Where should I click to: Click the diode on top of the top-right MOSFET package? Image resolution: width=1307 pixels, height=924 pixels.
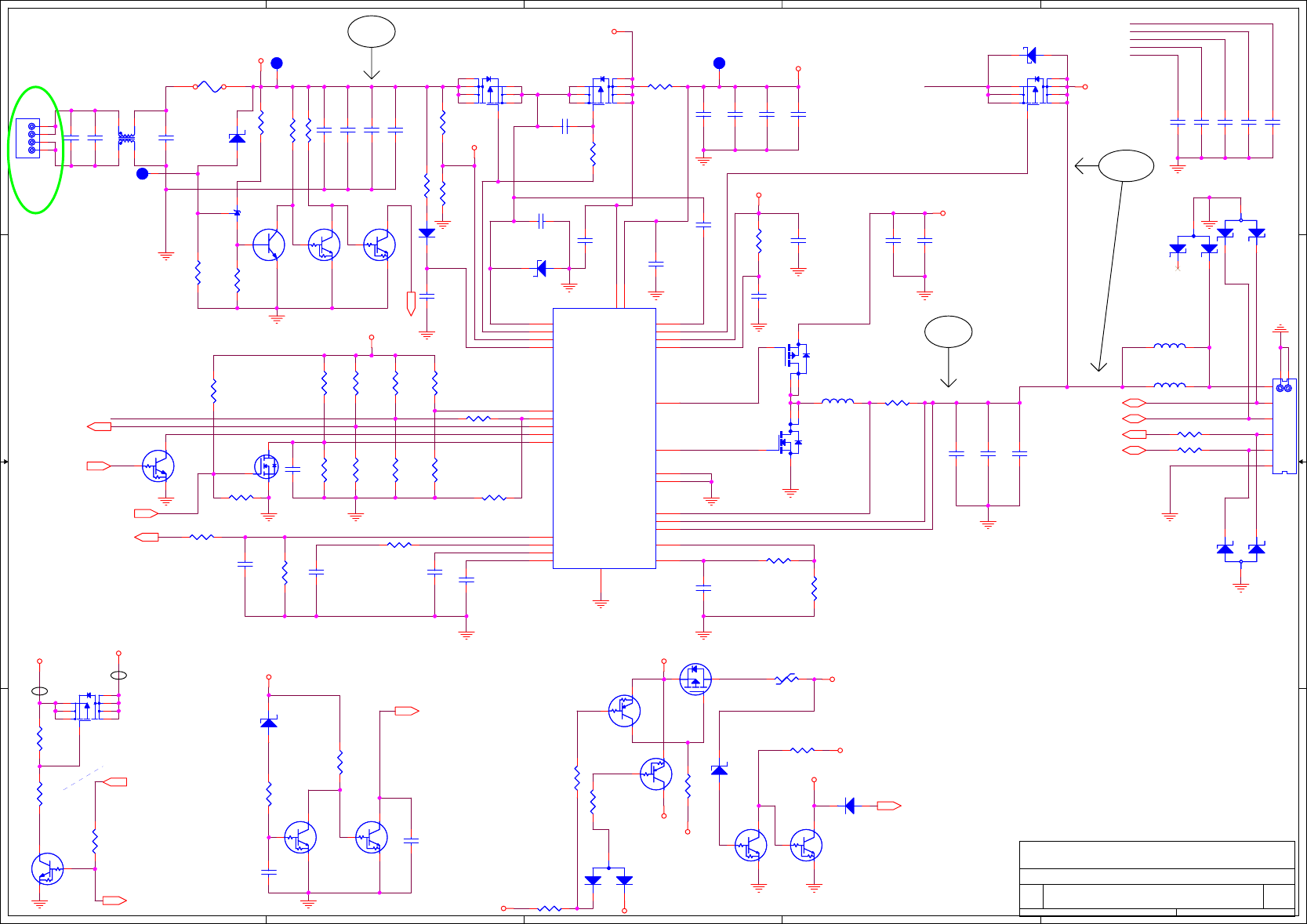tap(1031, 55)
